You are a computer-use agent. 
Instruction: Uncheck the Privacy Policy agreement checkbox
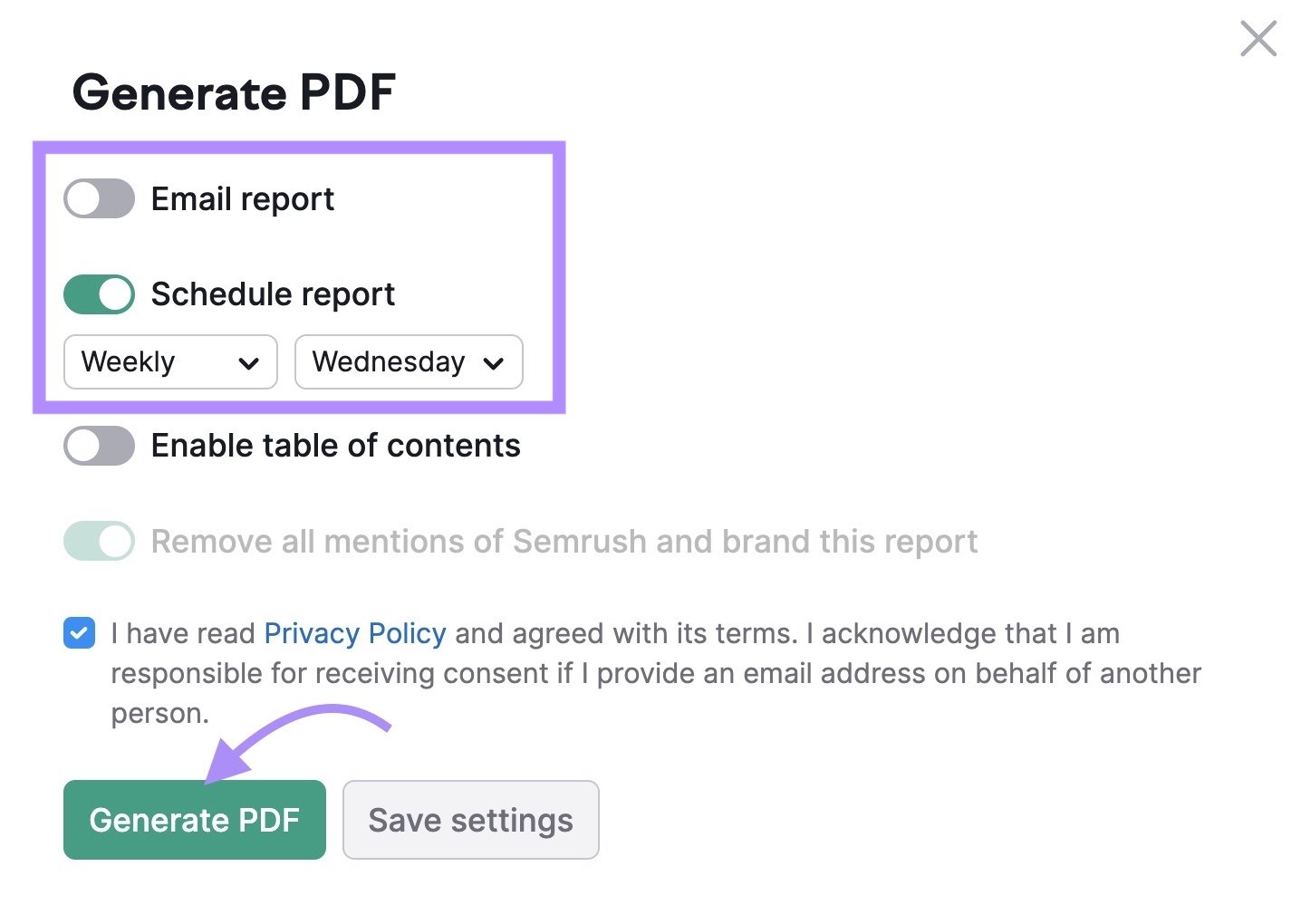[79, 632]
